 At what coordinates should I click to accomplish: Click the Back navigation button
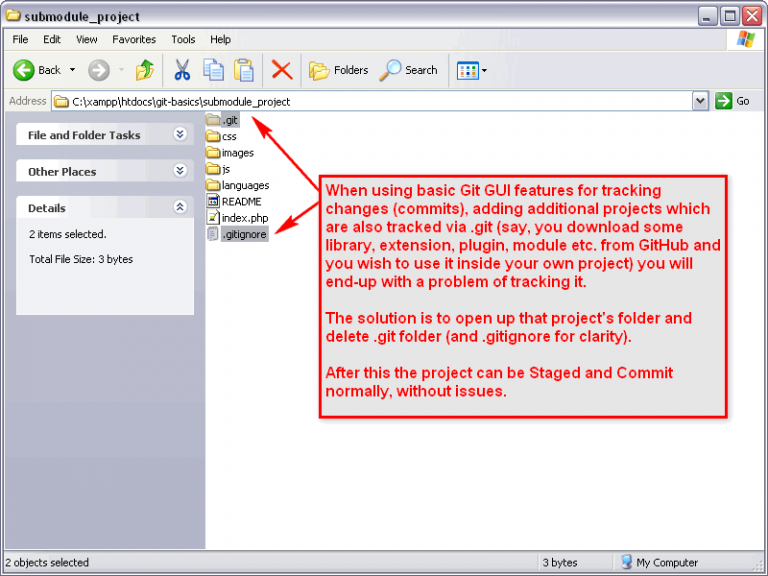38,70
